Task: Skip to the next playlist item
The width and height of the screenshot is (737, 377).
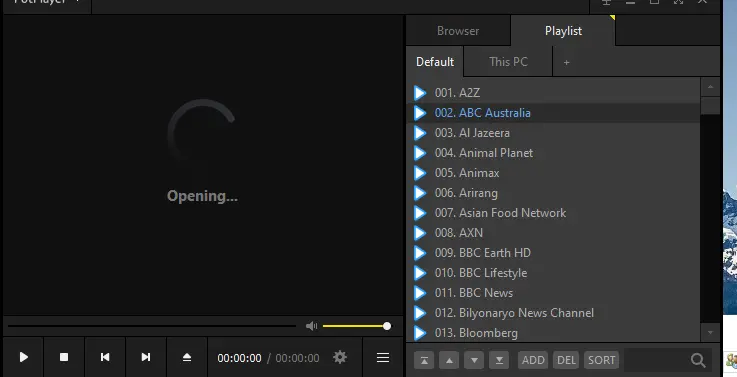Action: pos(146,357)
